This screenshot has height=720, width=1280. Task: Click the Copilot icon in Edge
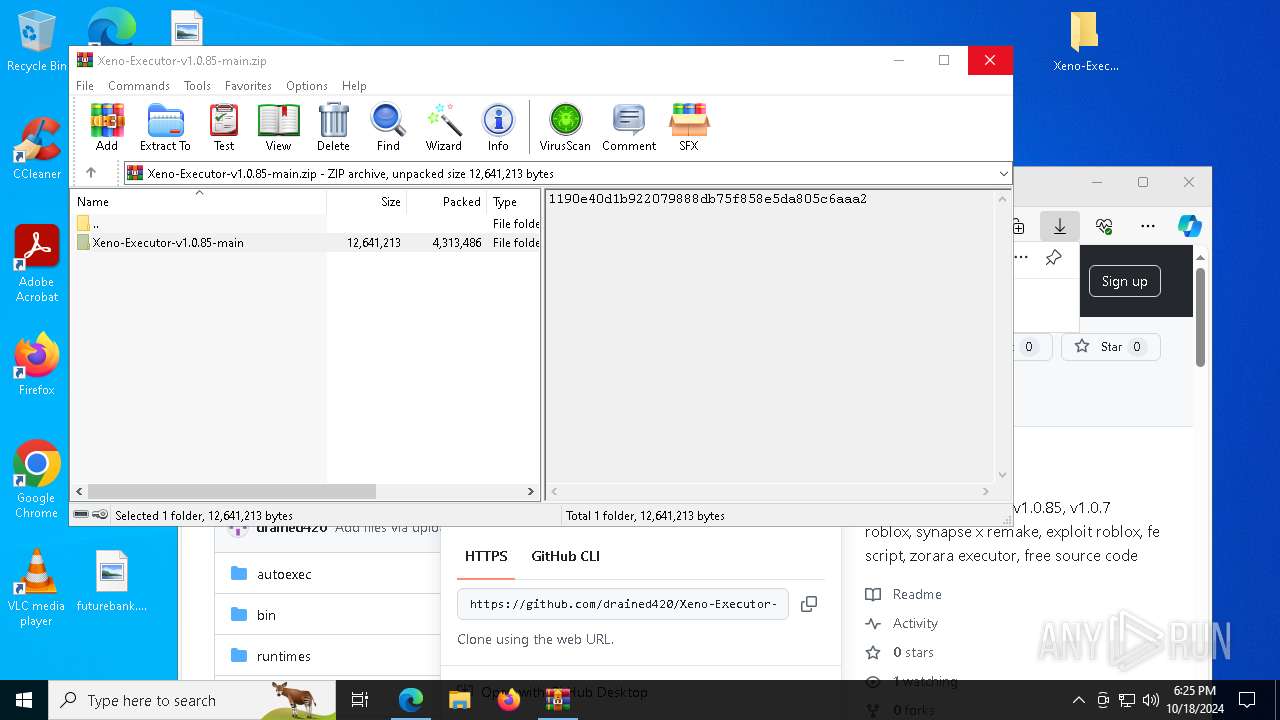[1189, 226]
